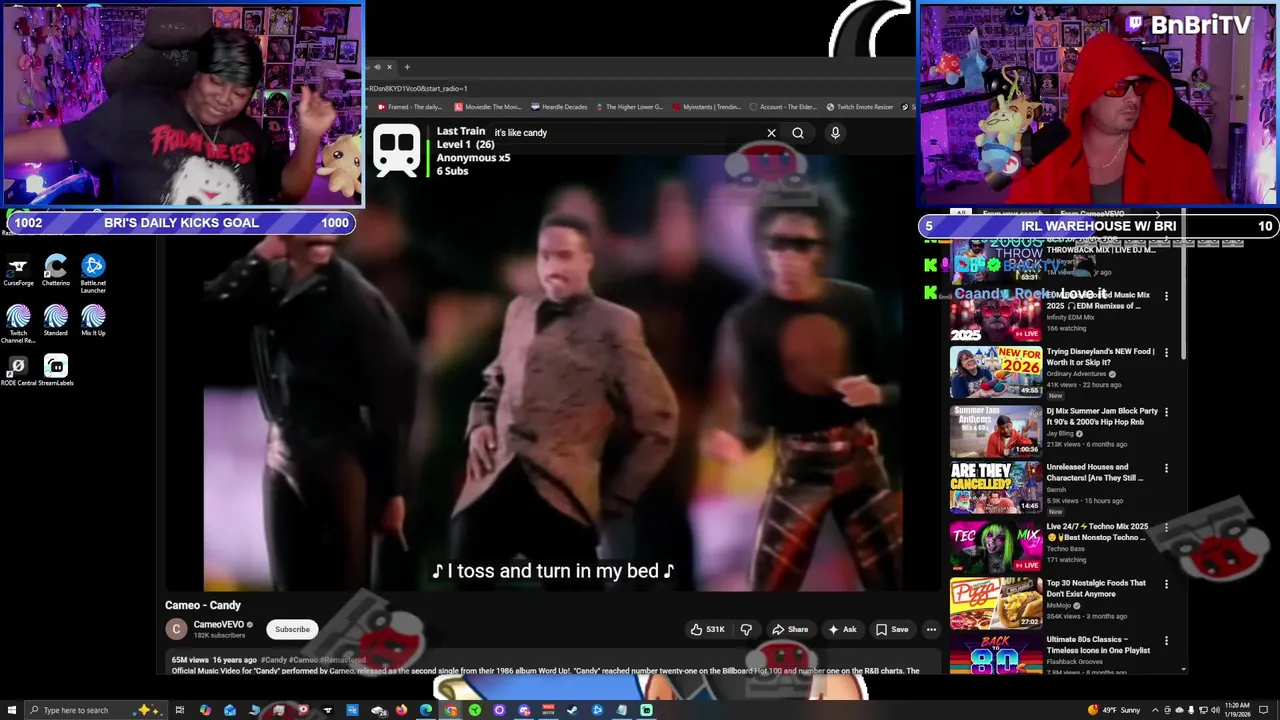Open options menu for Live 24/7 Techno Mix
The image size is (1280, 720).
[x=1166, y=528]
